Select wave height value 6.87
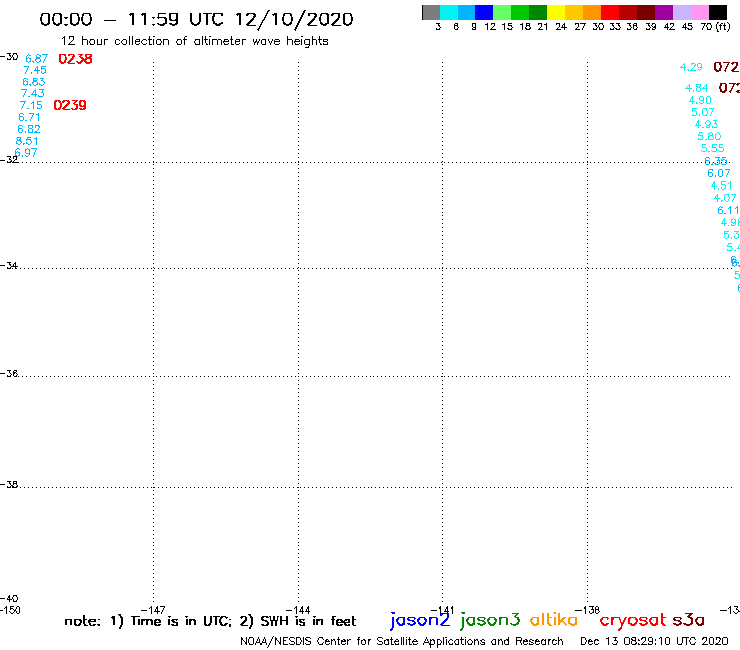 [37, 59]
